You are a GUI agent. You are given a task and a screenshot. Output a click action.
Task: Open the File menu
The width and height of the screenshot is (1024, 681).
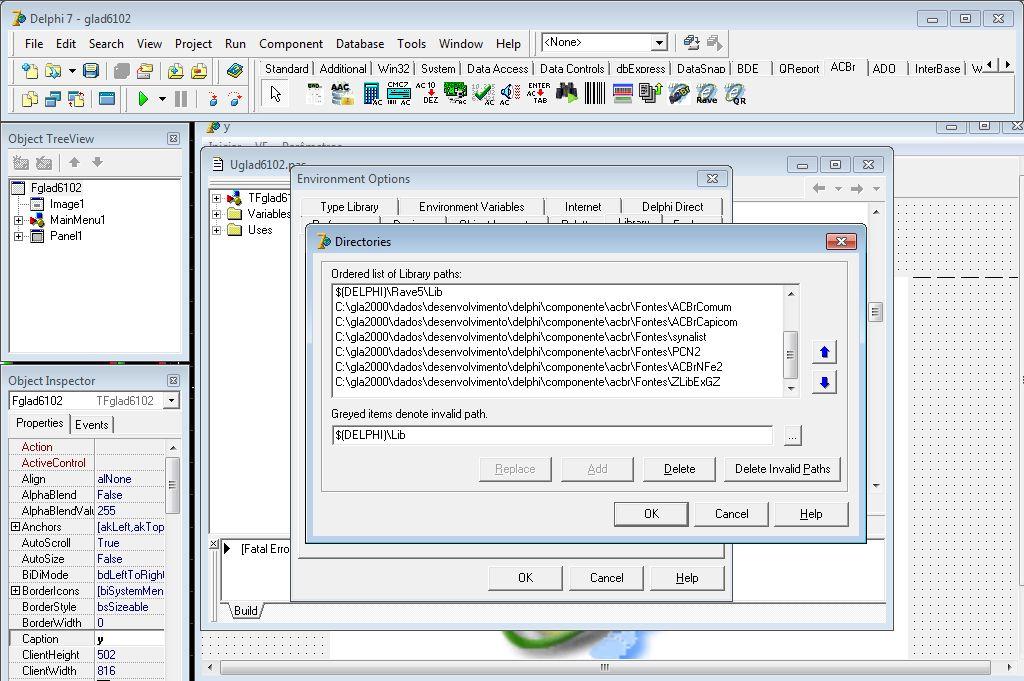(x=34, y=44)
